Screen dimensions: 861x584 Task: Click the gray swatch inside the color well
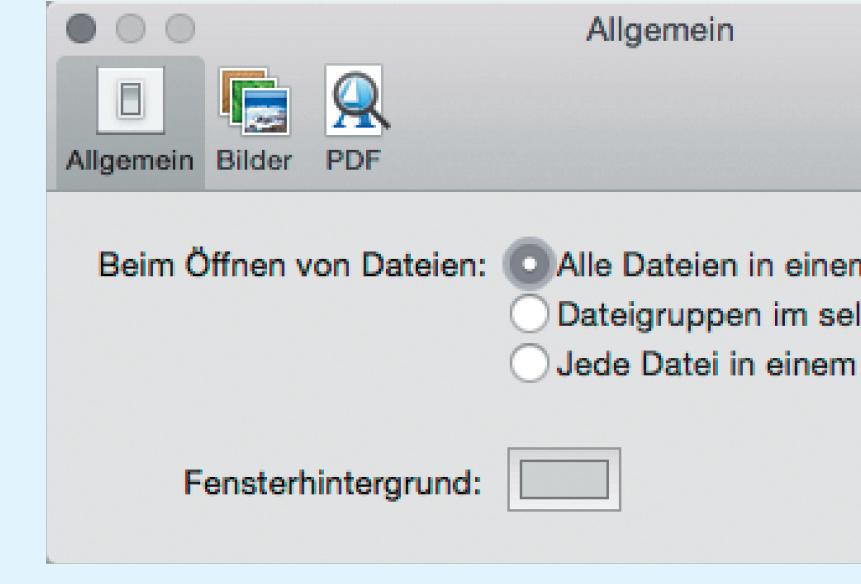pyautogui.click(x=564, y=479)
